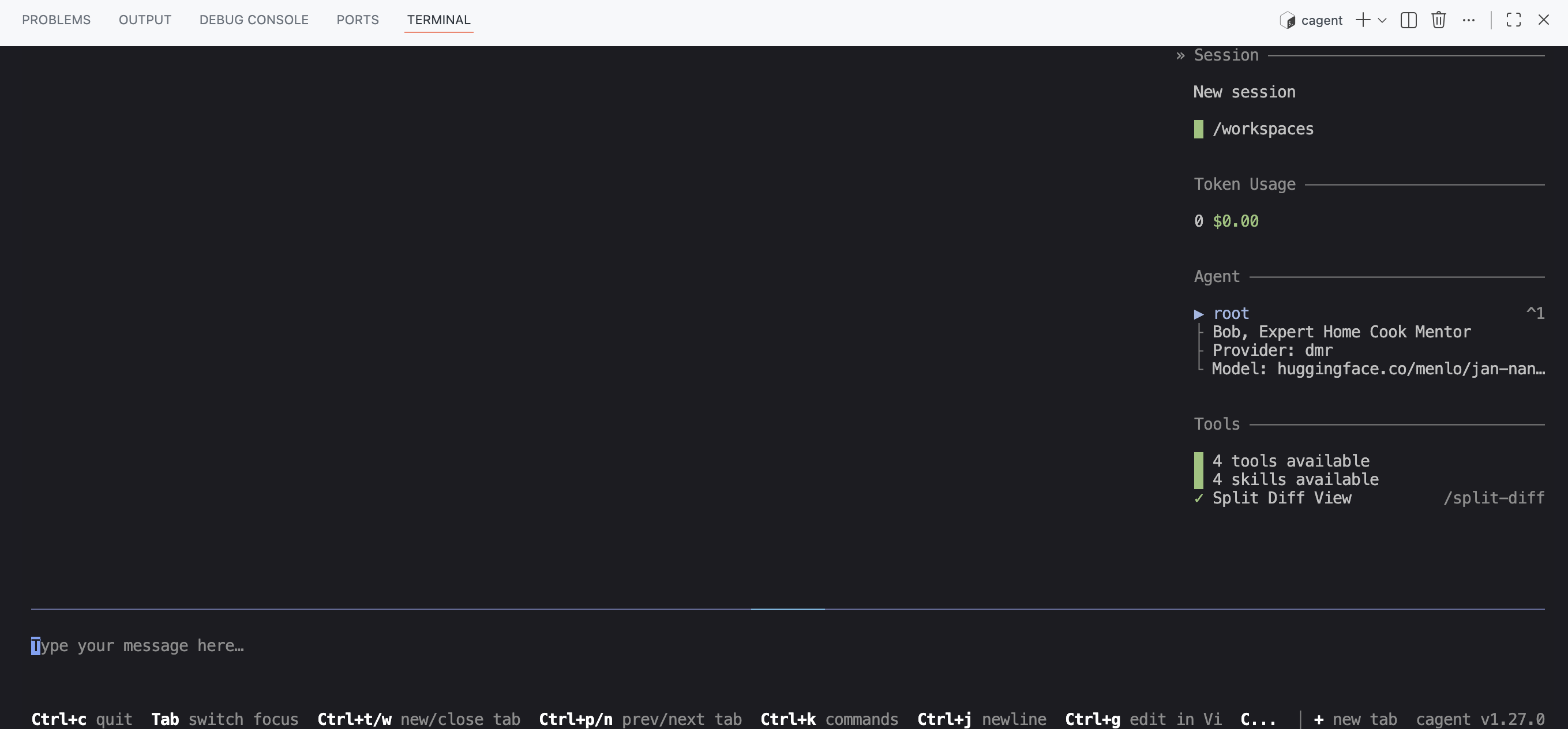Collapse the Session sidebar with double chevron

[x=1180, y=55]
